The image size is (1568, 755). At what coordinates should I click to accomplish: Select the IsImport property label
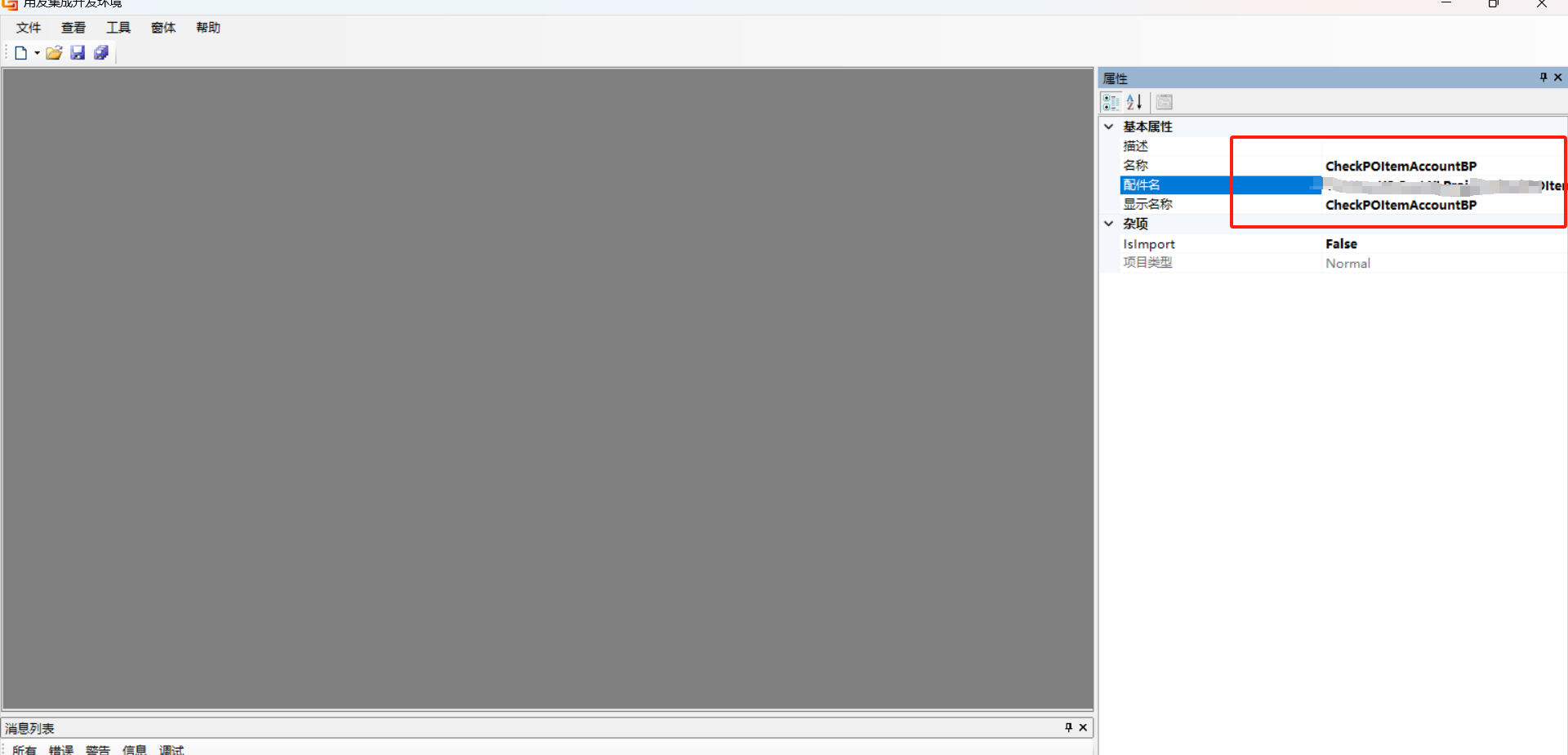click(1149, 244)
